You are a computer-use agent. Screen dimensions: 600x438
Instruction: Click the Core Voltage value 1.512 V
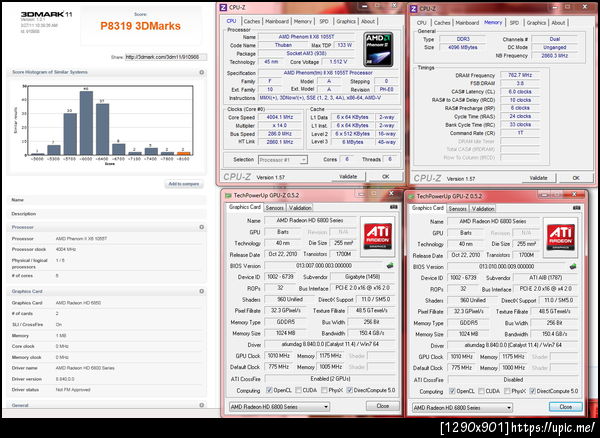click(338, 62)
